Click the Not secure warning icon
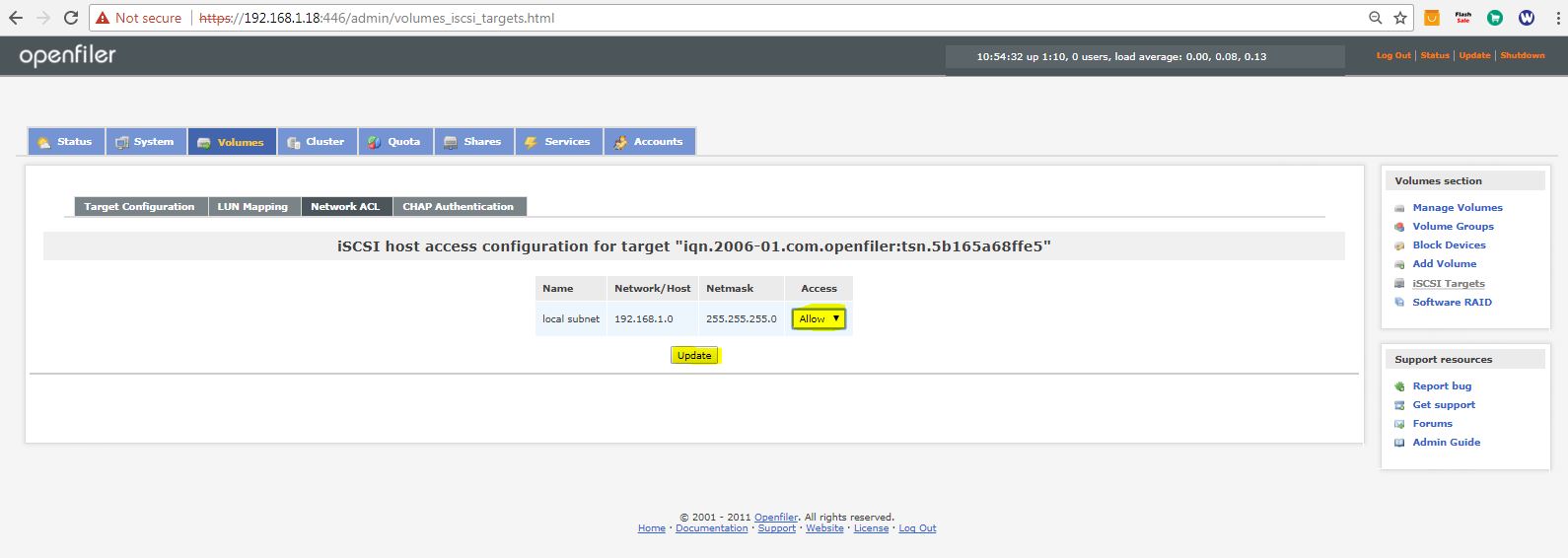This screenshot has width=1568, height=558. pos(103,18)
